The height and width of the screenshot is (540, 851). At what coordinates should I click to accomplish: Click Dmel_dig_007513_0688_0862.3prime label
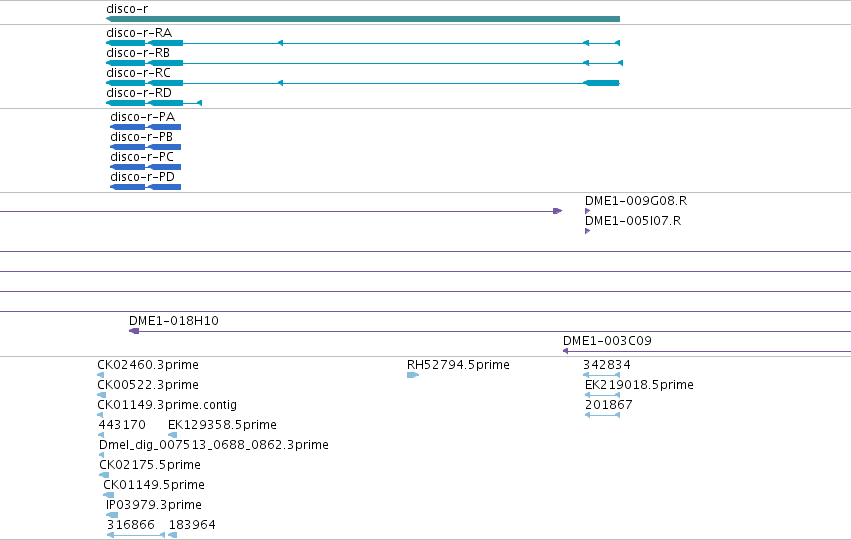[x=214, y=445]
